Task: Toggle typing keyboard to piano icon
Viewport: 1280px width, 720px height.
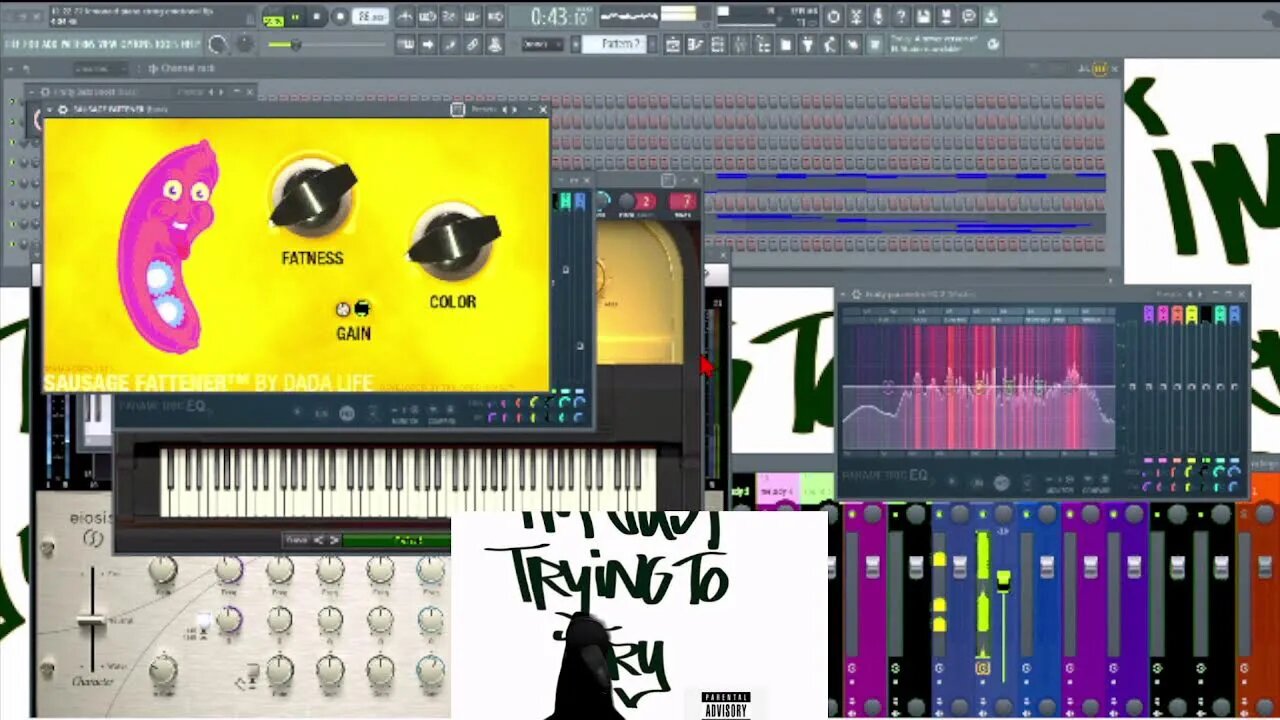Action: tap(405, 45)
